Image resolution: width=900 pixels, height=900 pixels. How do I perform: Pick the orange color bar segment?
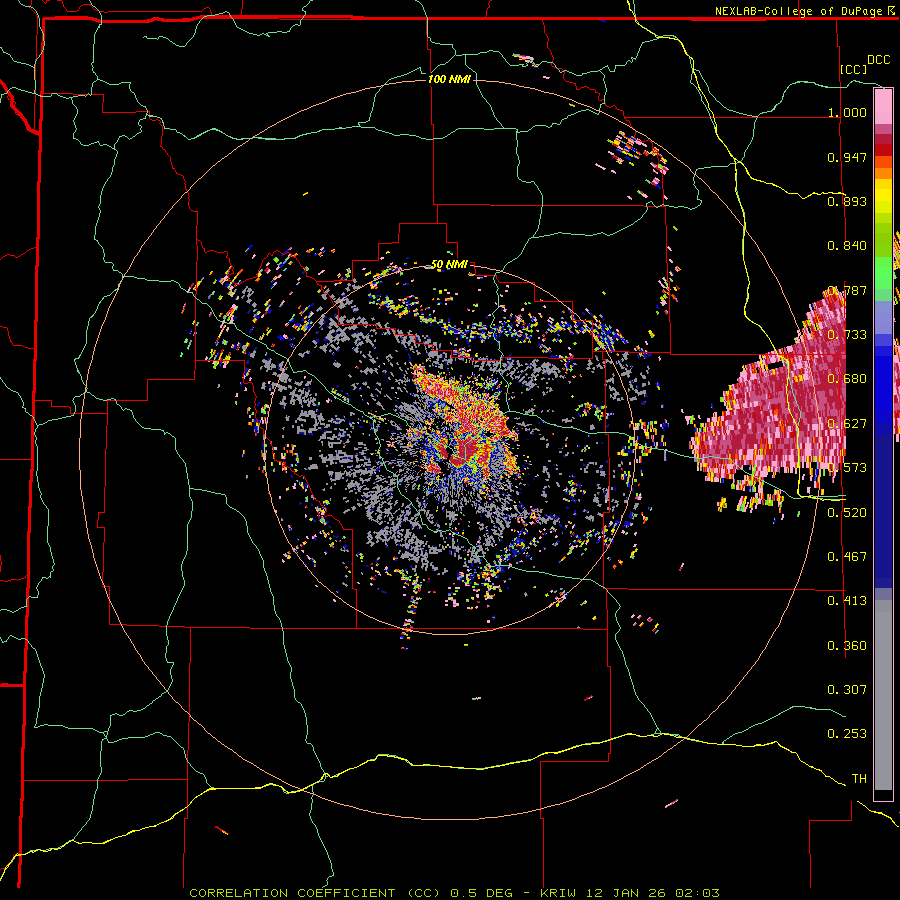[883, 173]
